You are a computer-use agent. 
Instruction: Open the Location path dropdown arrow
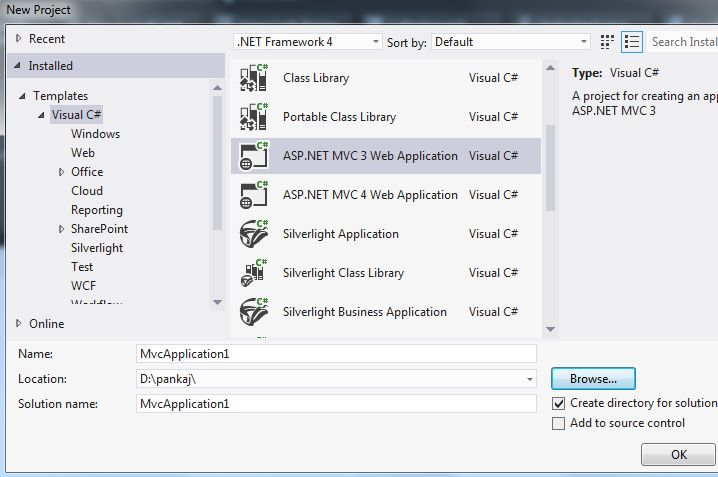[x=529, y=379]
